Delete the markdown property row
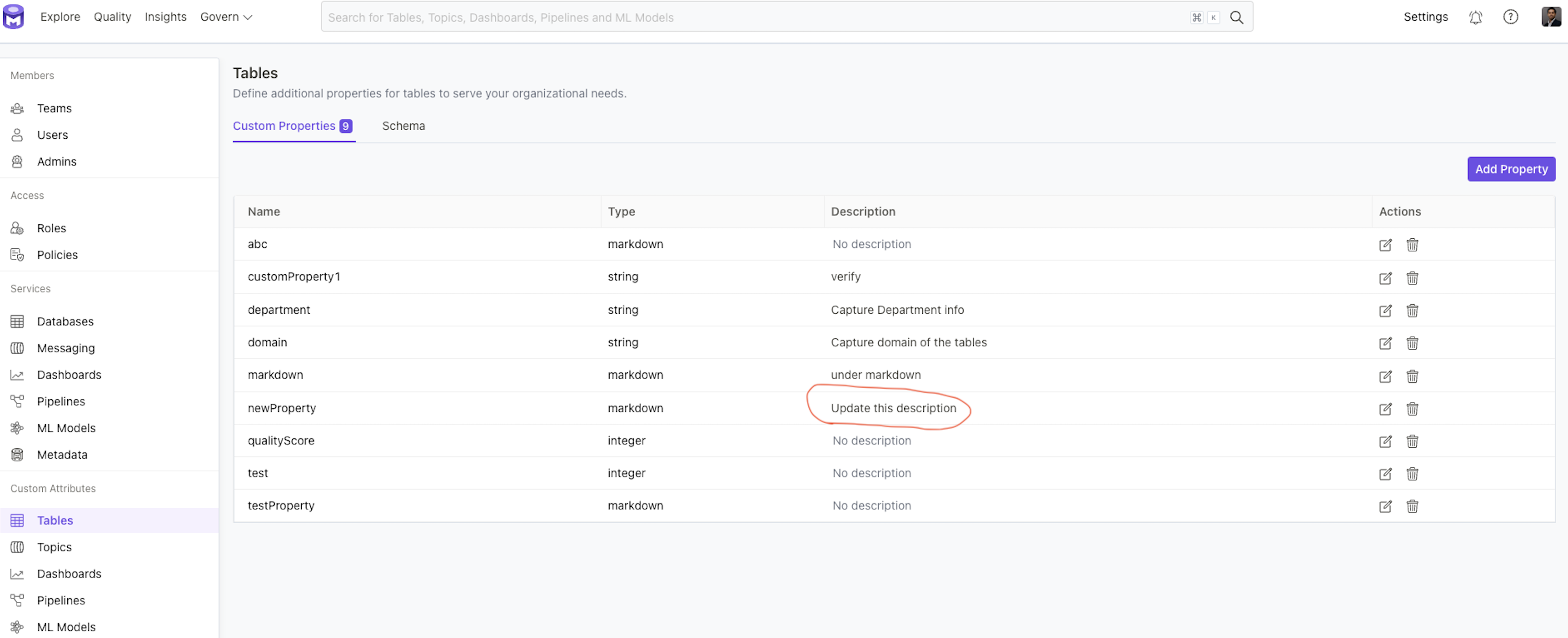Image resolution: width=1568 pixels, height=638 pixels. coord(1412,376)
